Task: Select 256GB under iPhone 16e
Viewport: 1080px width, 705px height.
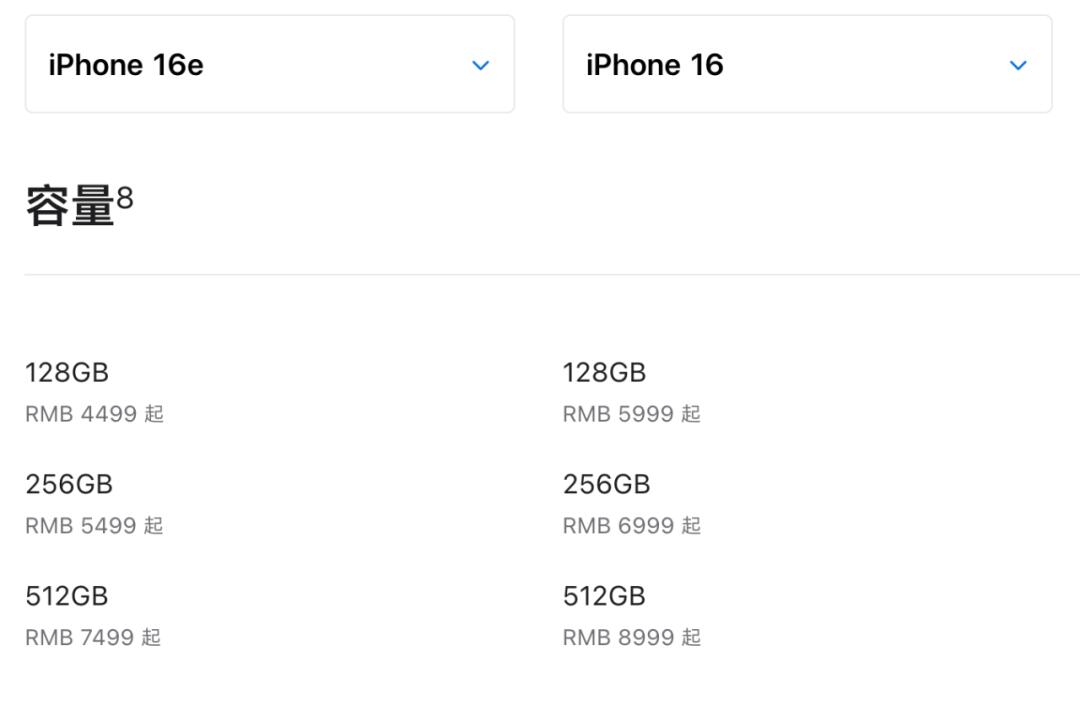Action: pos(69,485)
